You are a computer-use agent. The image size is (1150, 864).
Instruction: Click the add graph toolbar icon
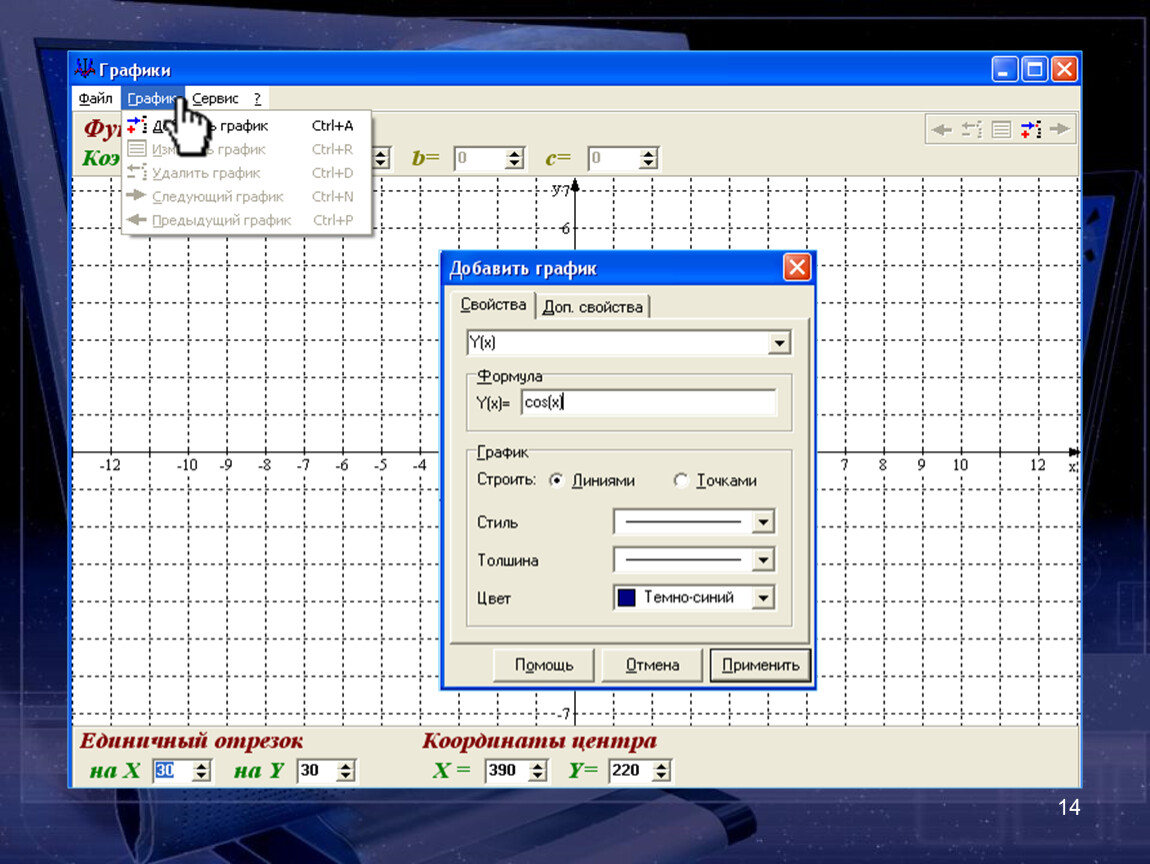click(x=1031, y=130)
